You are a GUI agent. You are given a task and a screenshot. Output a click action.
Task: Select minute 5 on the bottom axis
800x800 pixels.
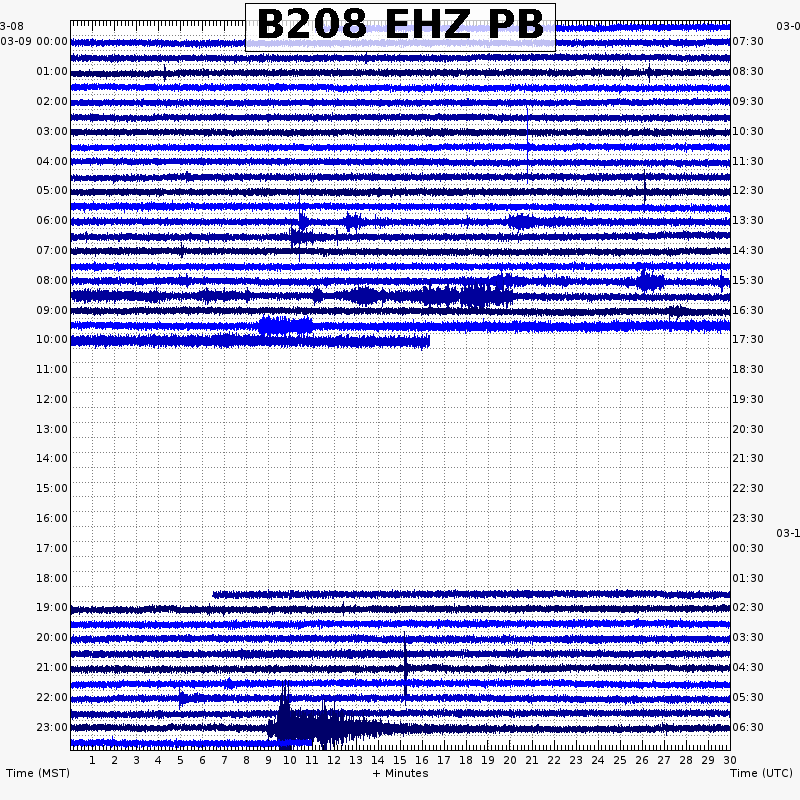pyautogui.click(x=180, y=760)
